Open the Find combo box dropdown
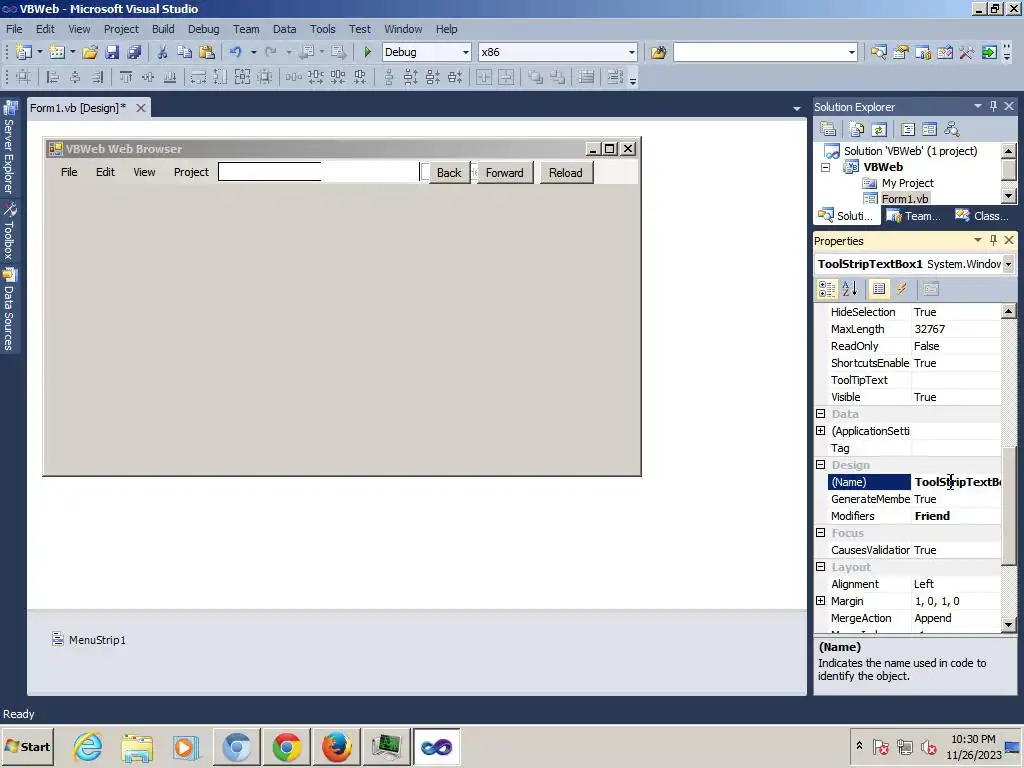1024x768 pixels. point(852,52)
